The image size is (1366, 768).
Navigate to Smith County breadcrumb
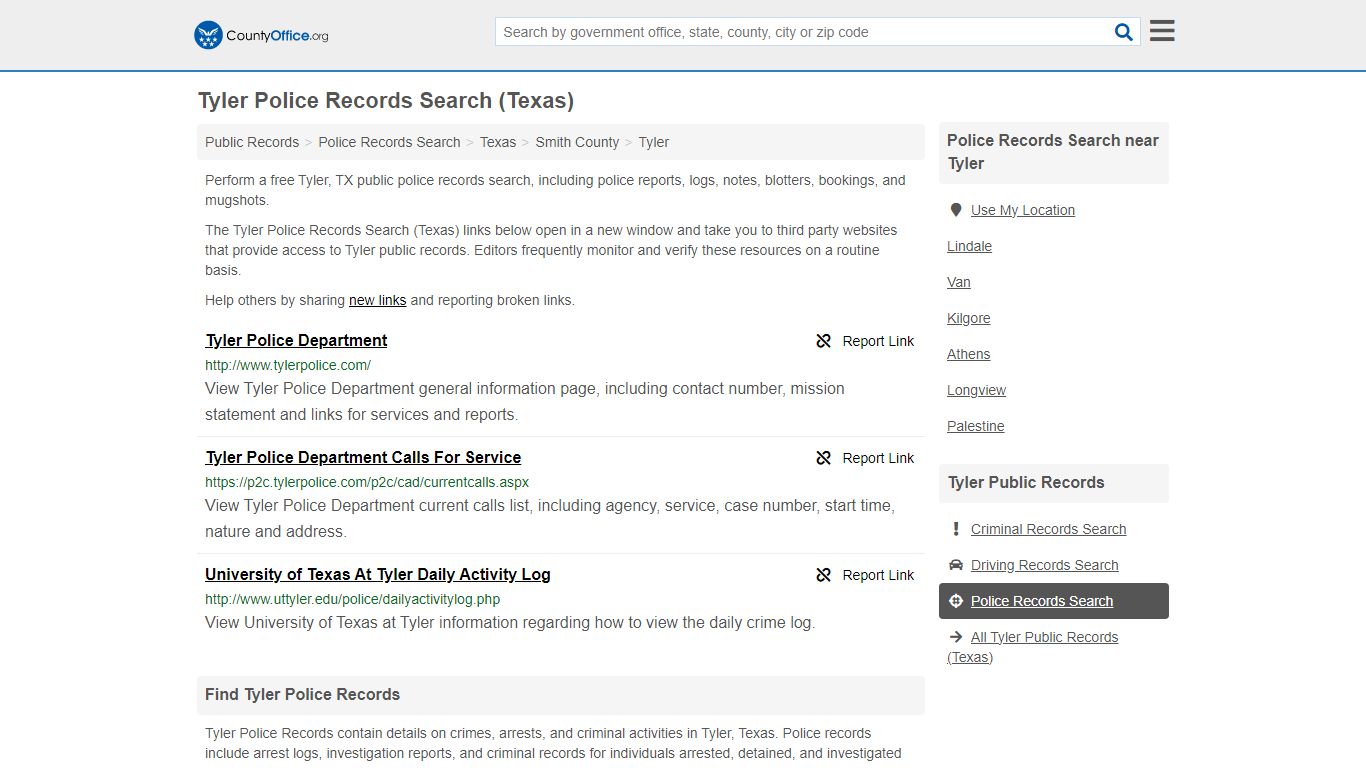tap(577, 142)
